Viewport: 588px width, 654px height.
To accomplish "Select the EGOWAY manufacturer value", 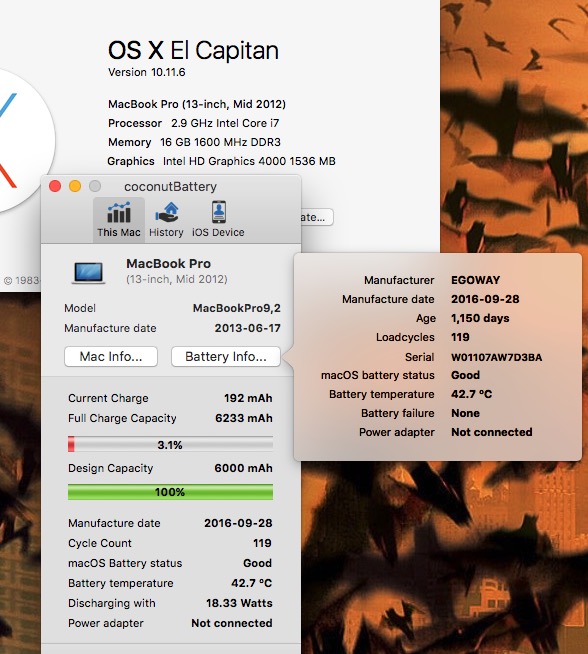I will 475,280.
